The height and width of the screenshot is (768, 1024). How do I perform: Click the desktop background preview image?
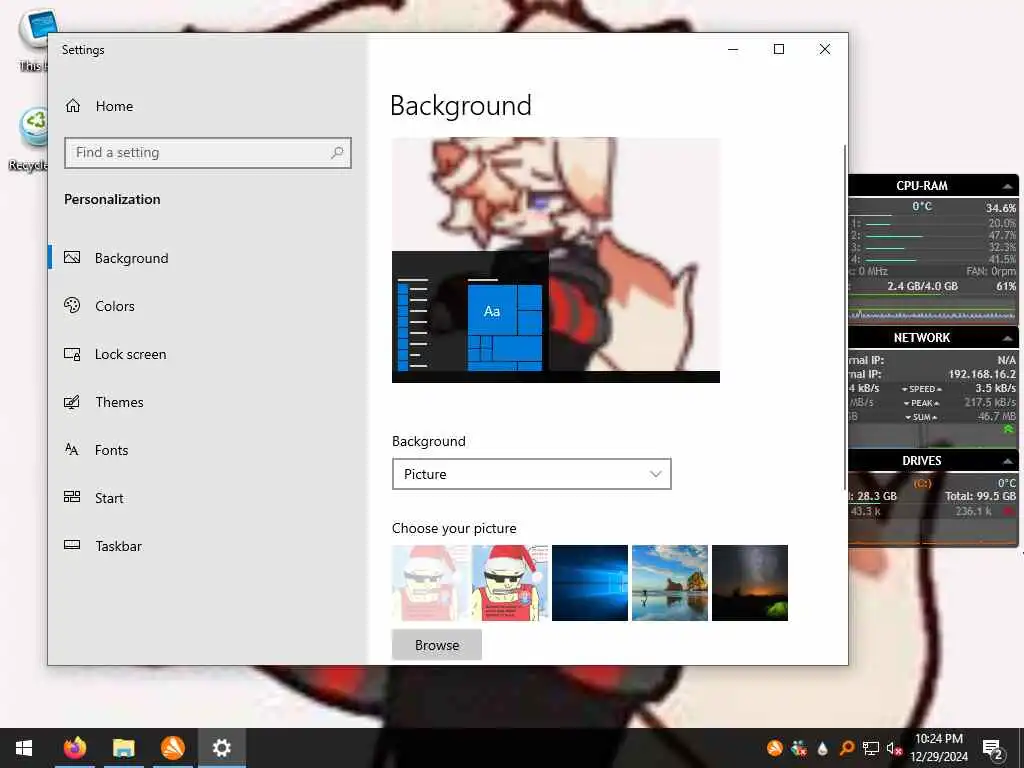coord(556,260)
